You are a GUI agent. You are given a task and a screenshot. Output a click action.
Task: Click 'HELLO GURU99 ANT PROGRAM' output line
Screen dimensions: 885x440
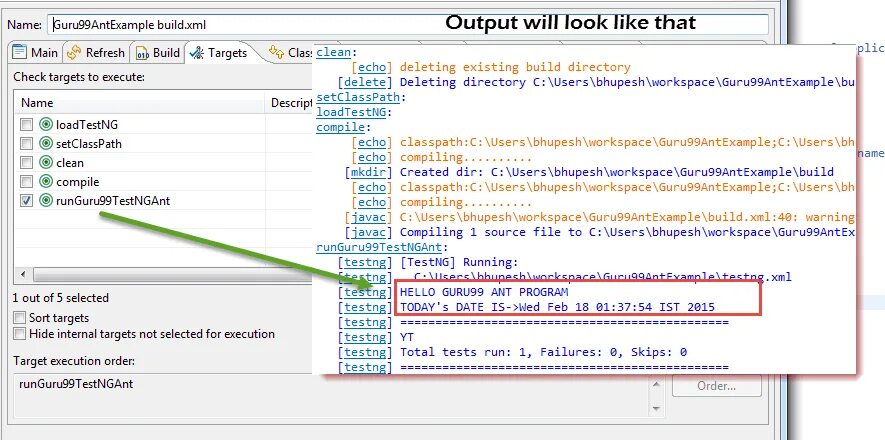[x=484, y=292]
